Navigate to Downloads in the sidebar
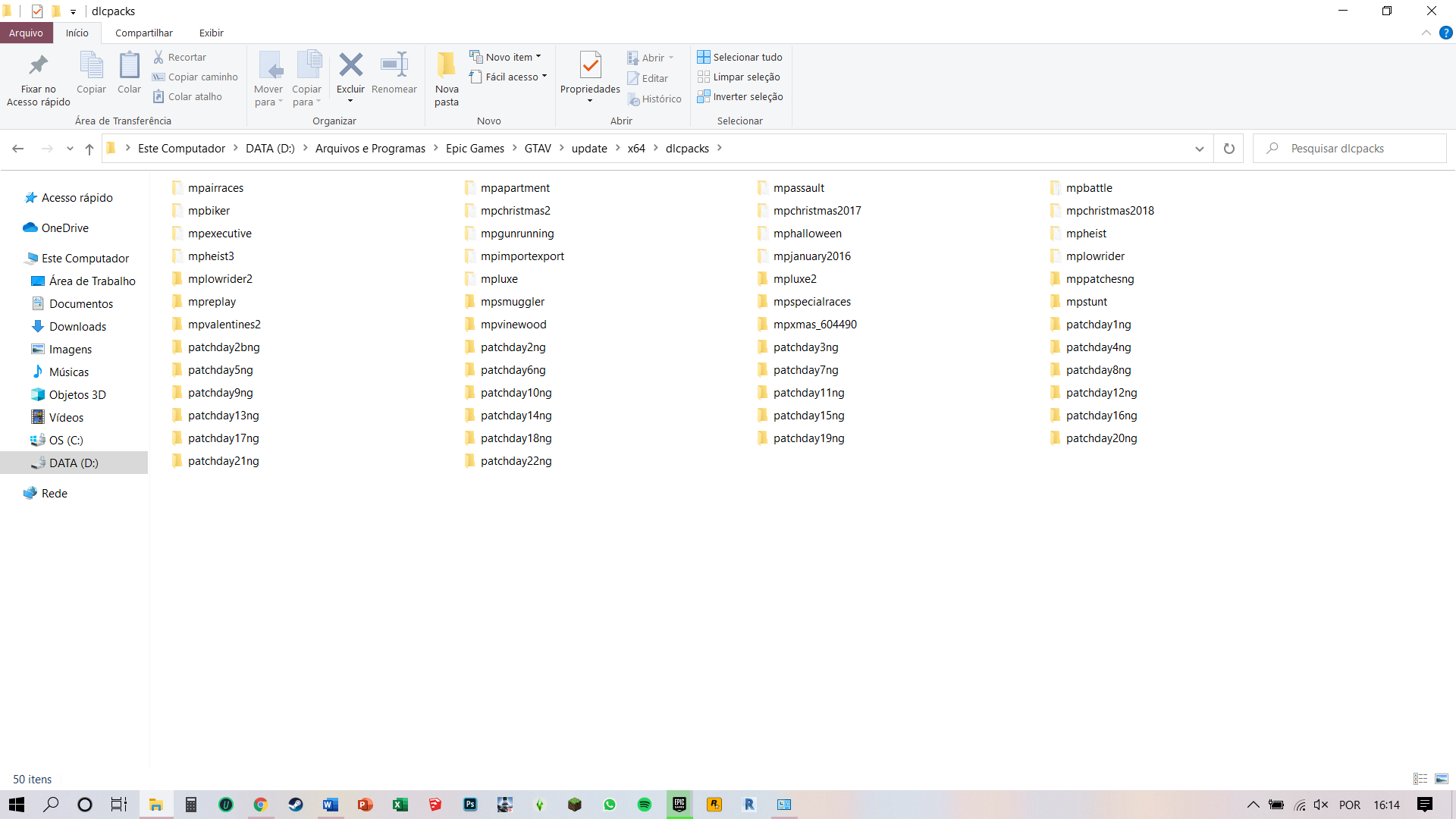The height and width of the screenshot is (819, 1456). pos(77,326)
